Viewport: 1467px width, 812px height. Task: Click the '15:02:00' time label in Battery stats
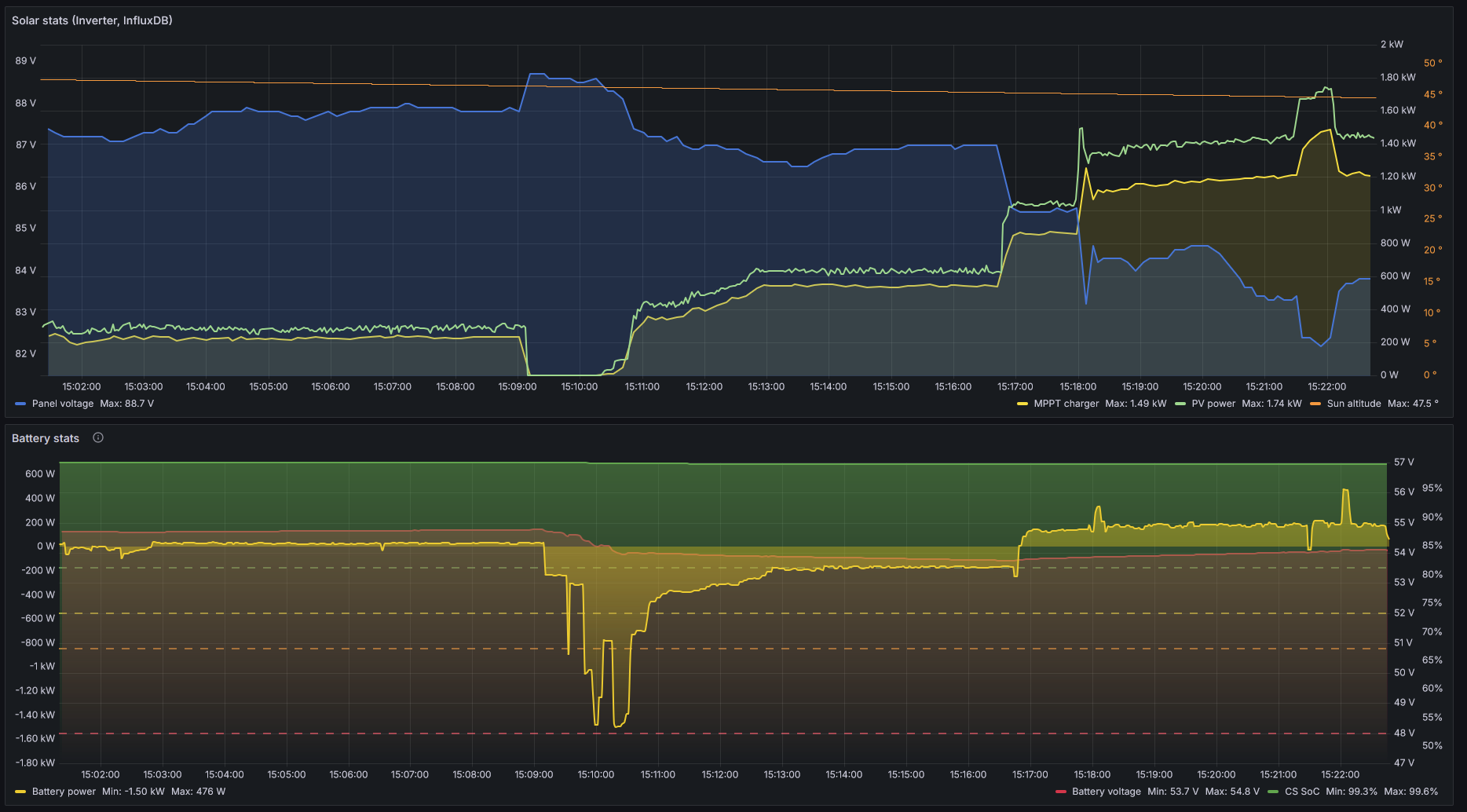[101, 774]
